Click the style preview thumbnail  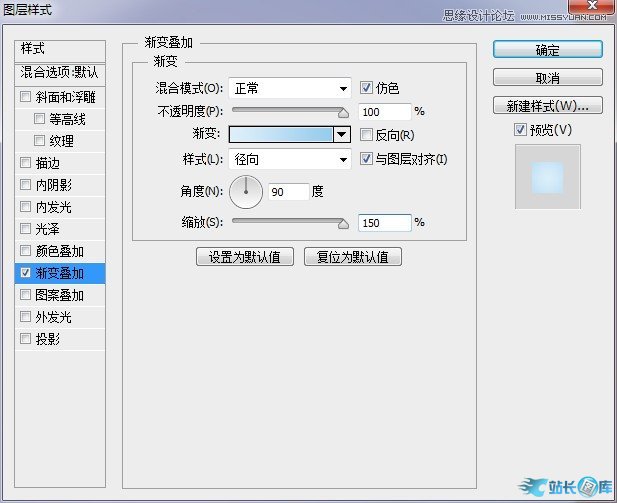pyautogui.click(x=548, y=176)
